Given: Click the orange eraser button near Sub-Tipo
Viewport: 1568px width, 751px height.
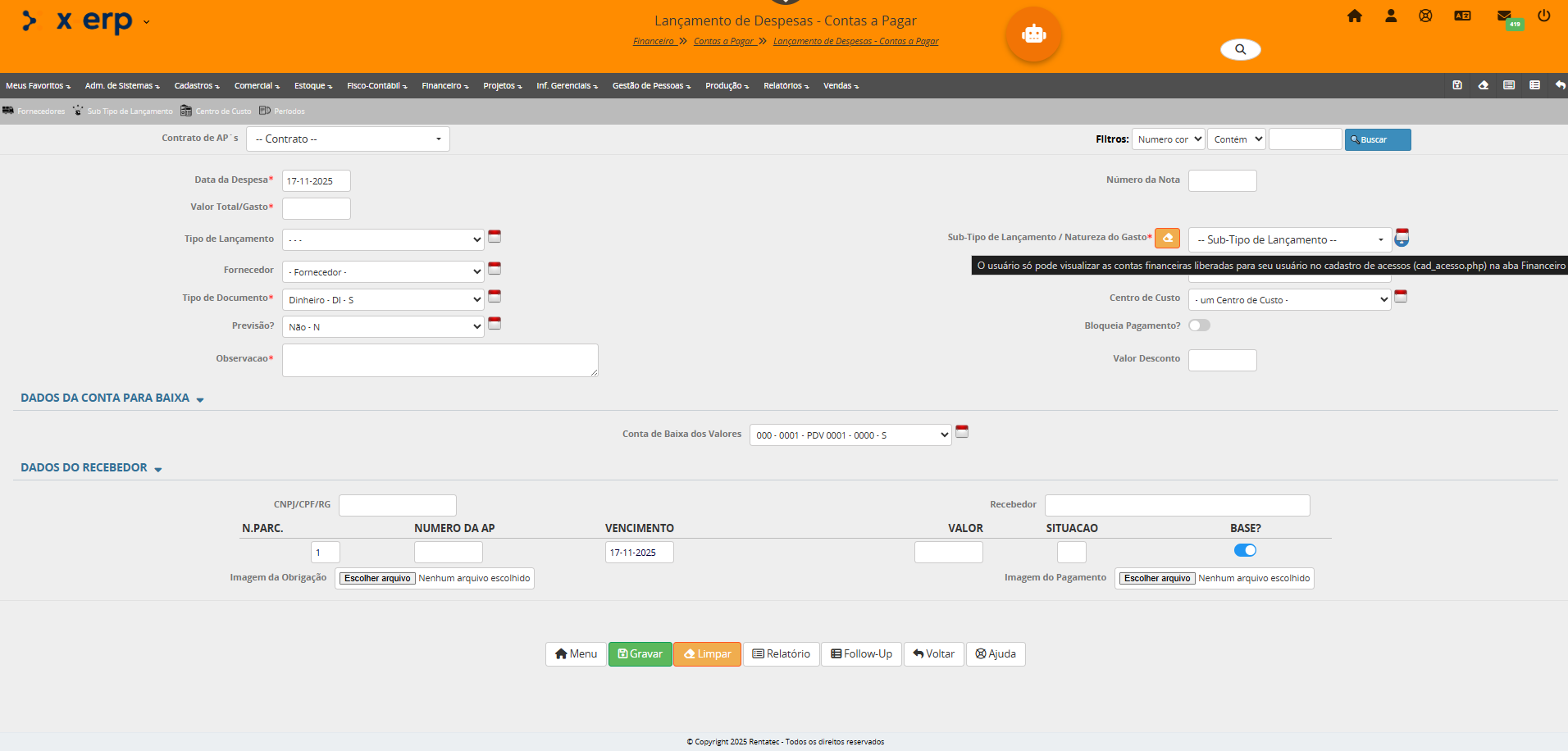Looking at the screenshot, I should (x=1167, y=238).
